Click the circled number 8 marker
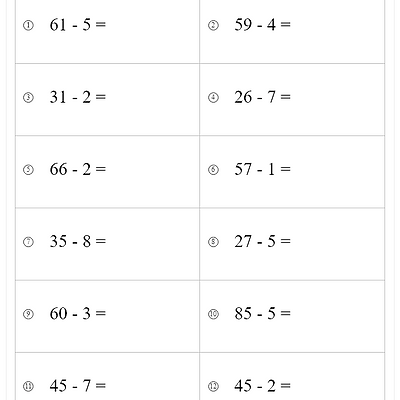The image size is (400, 400). [x=213, y=242]
